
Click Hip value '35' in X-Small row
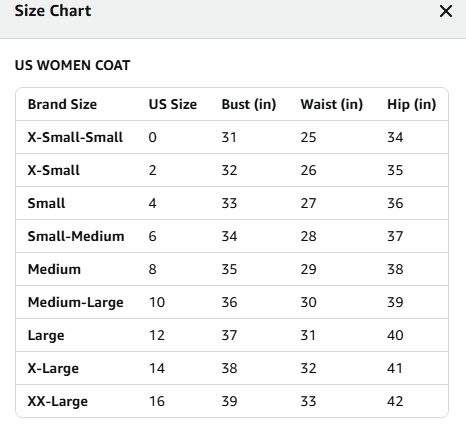point(395,170)
